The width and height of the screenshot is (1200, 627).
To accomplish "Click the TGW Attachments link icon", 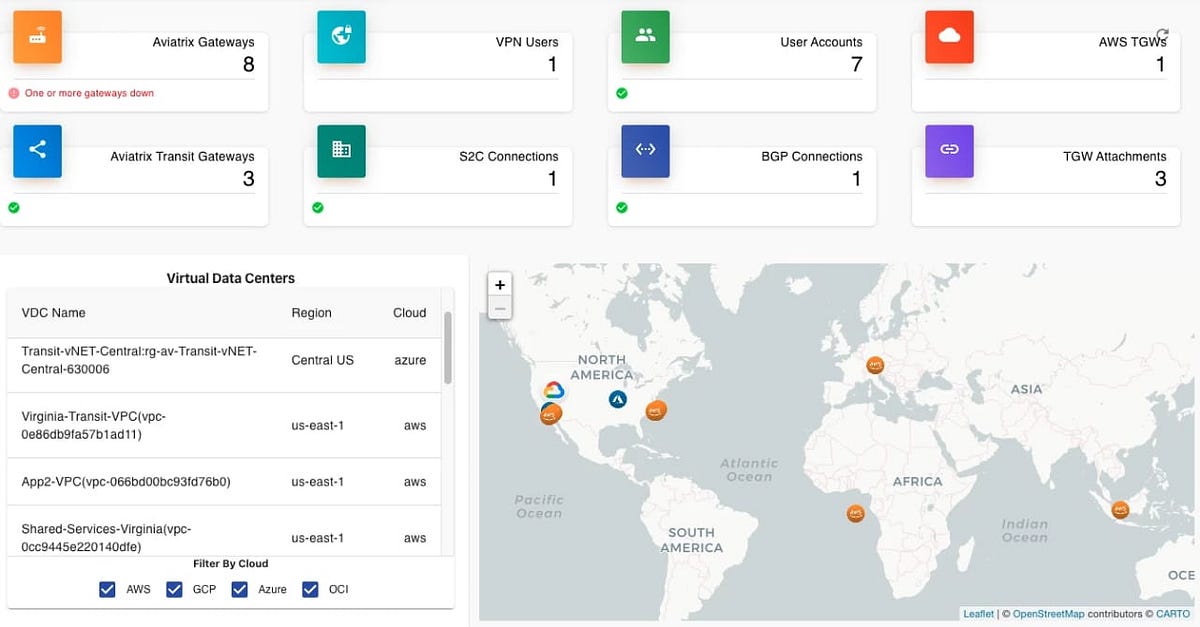I will [949, 151].
